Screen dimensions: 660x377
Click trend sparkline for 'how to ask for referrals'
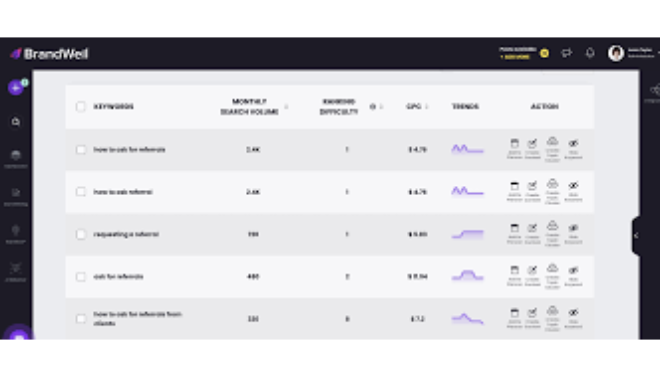pyautogui.click(x=467, y=149)
